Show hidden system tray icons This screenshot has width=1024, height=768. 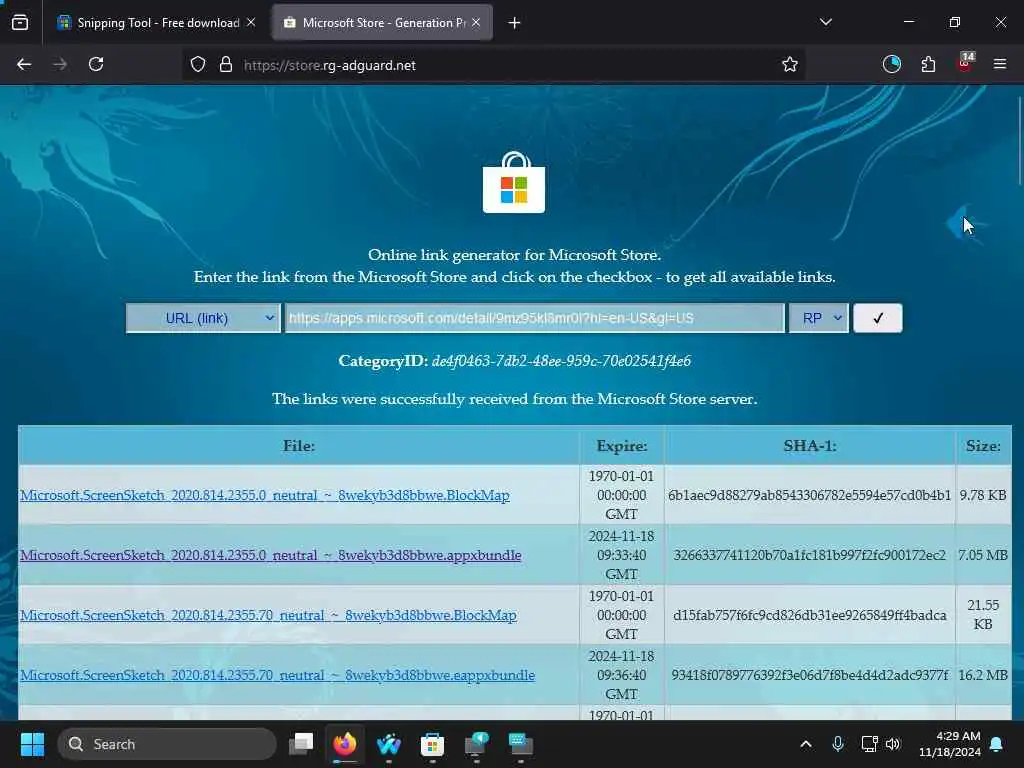tap(806, 744)
